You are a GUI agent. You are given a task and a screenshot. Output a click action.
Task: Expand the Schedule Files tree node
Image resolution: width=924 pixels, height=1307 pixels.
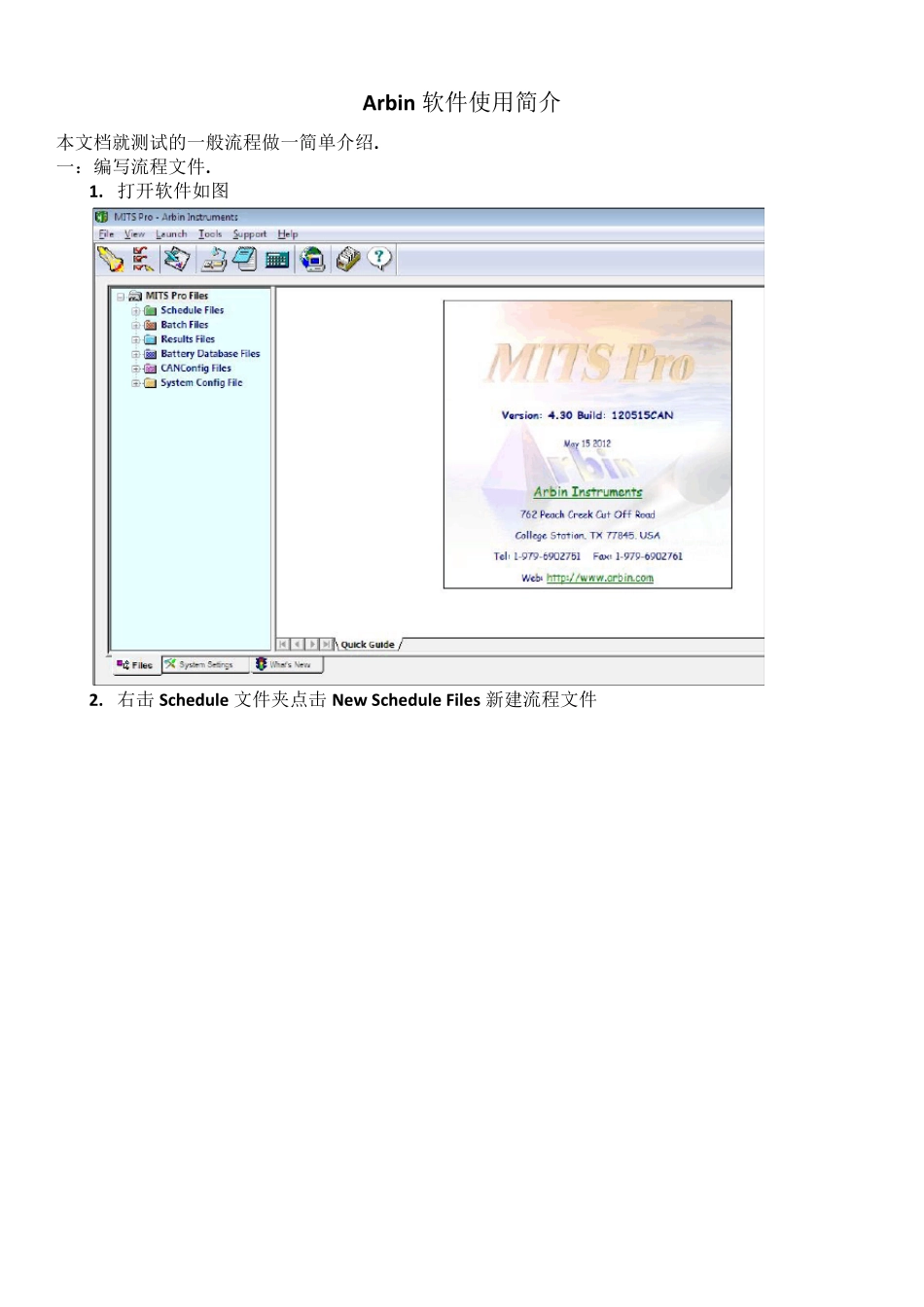pos(135,311)
